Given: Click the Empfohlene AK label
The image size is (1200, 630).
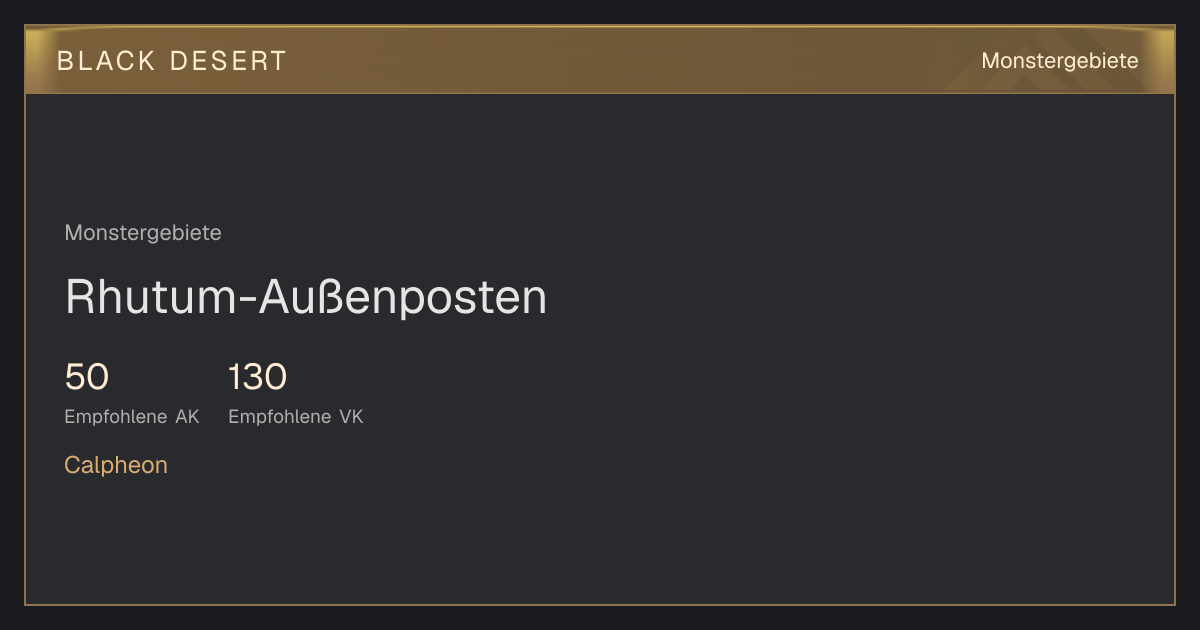Looking at the screenshot, I should click(132, 417).
